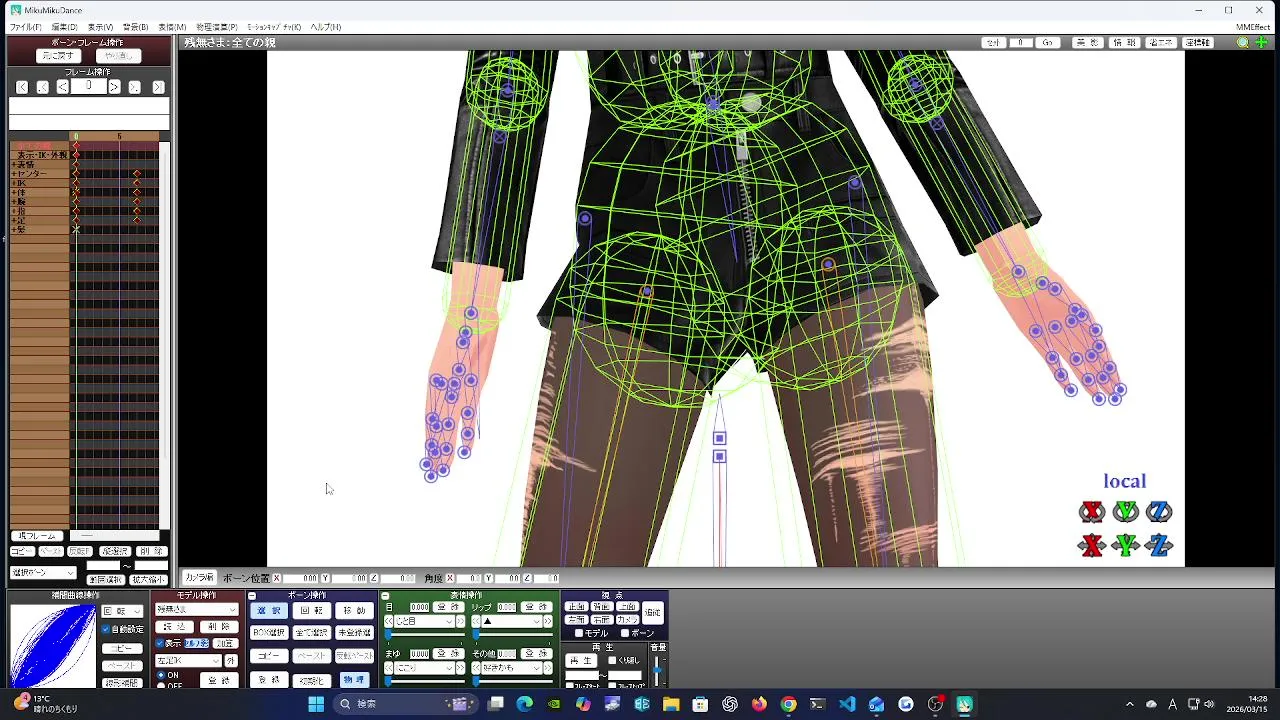Click the interpolation curve graph
The image size is (1280, 720).
tap(53, 646)
